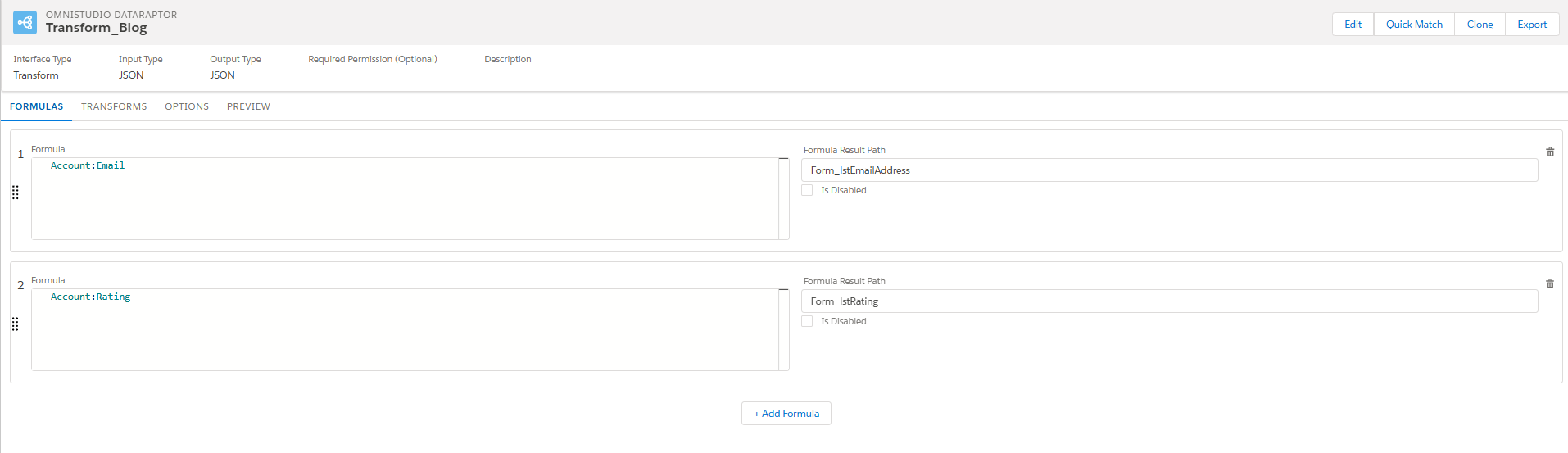Click drag handle for formula 1
This screenshot has width=1568, height=453.
[15, 193]
